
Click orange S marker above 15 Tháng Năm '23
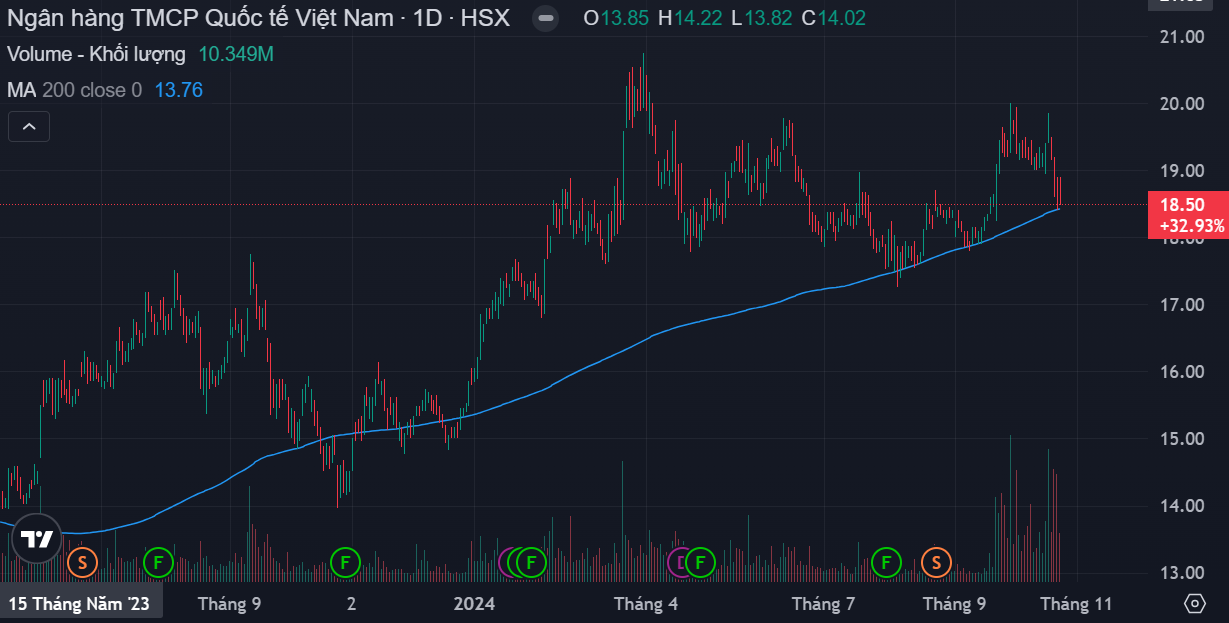tap(82, 563)
